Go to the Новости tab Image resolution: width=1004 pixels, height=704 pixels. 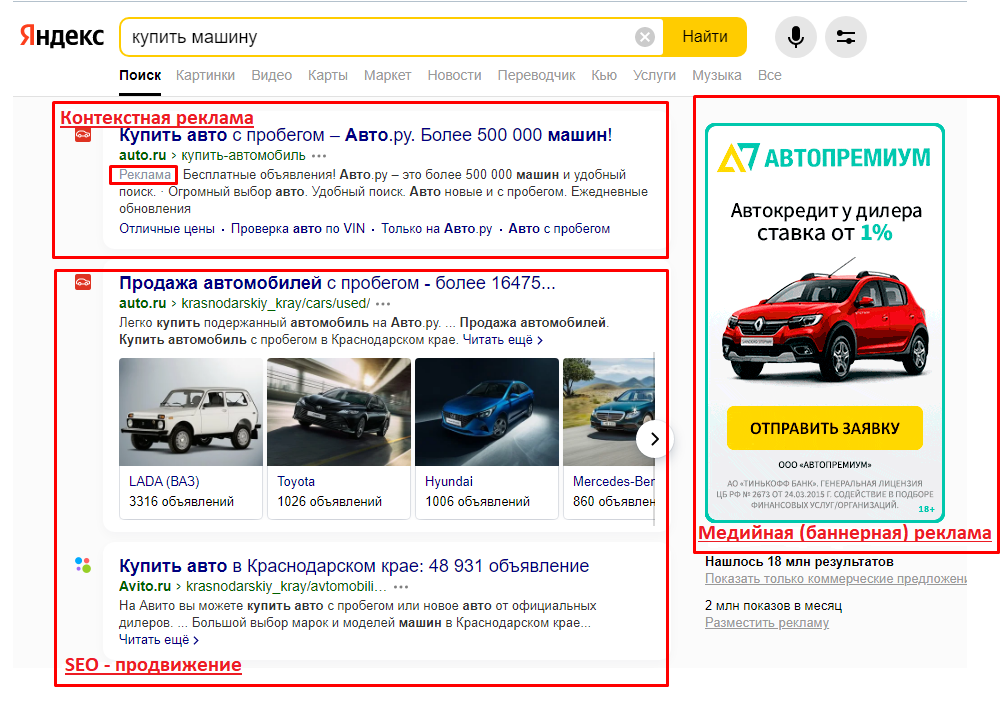click(455, 76)
